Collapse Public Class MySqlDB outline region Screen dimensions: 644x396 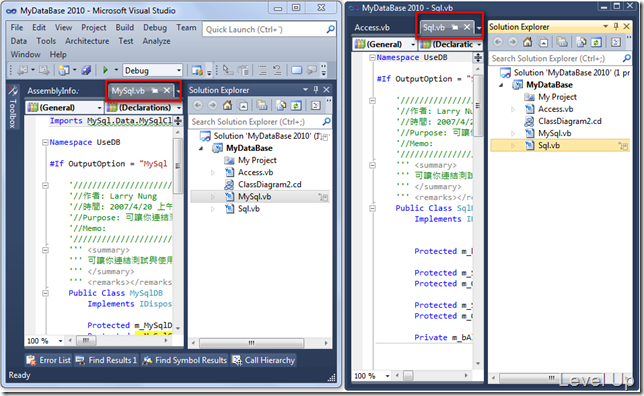[45, 293]
